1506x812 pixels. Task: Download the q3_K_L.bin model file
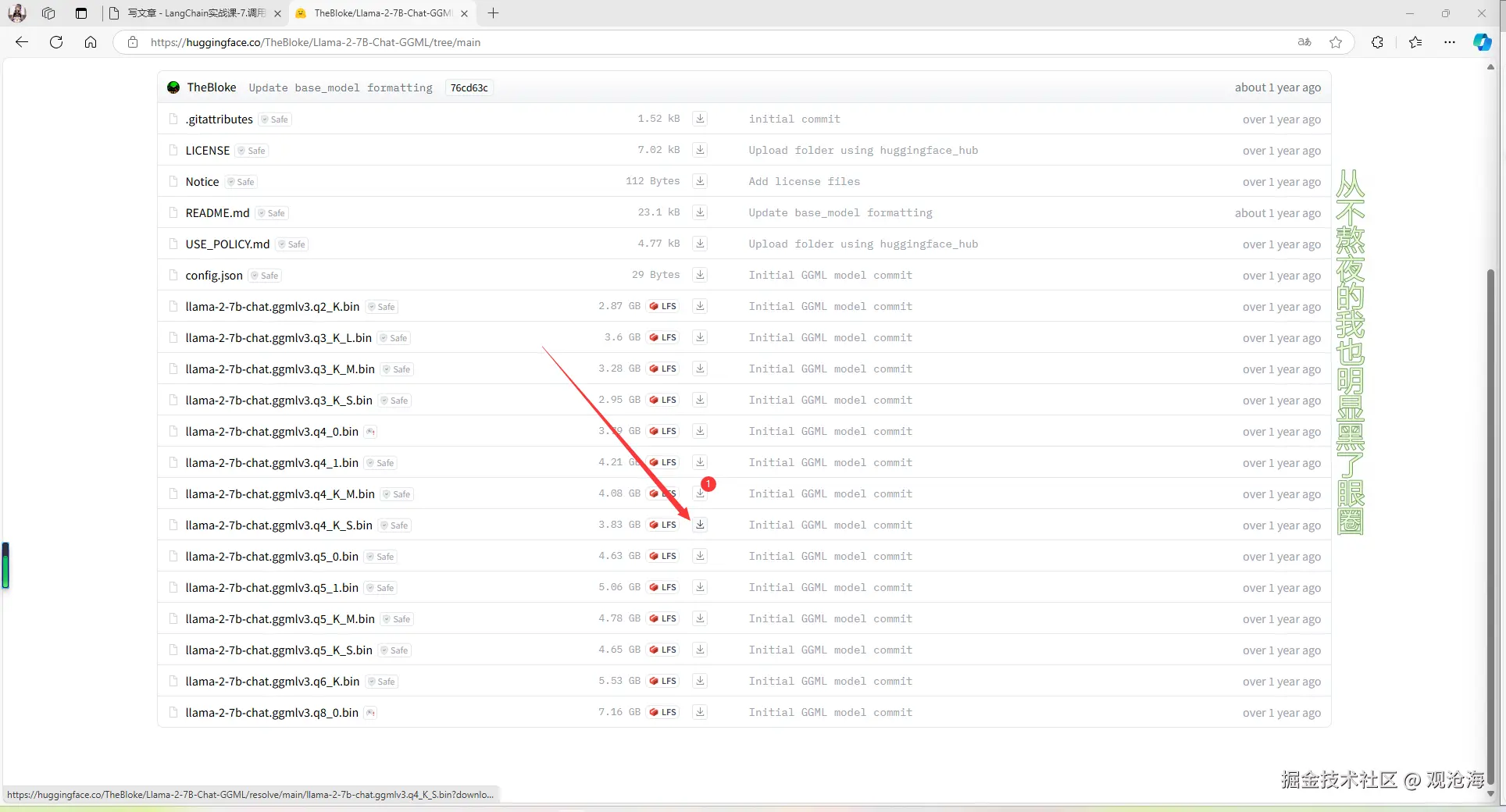click(700, 337)
